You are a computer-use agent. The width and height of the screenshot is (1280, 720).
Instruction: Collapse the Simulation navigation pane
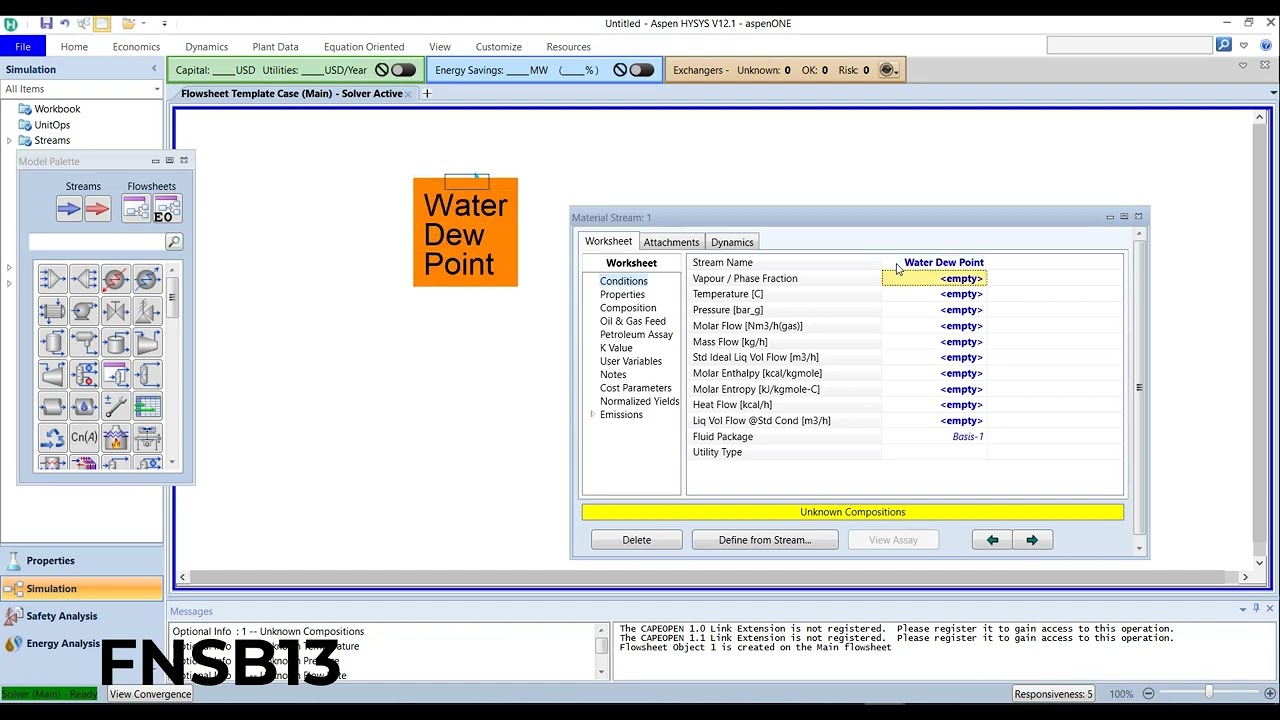154,69
